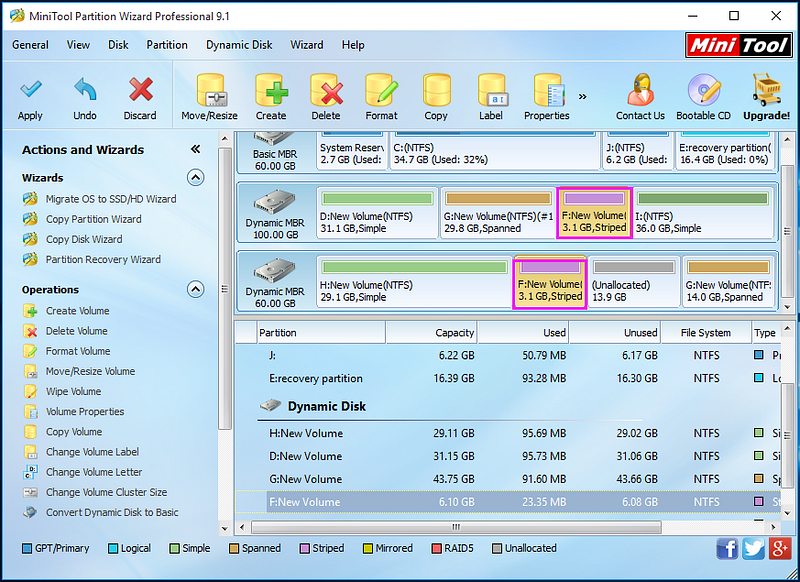Select the F:New Volume 6.10 GB row
Image resolution: width=800 pixels, height=582 pixels.
508,502
